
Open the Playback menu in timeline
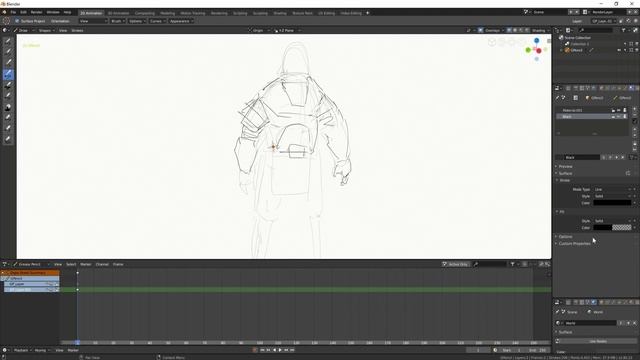click(x=22, y=350)
